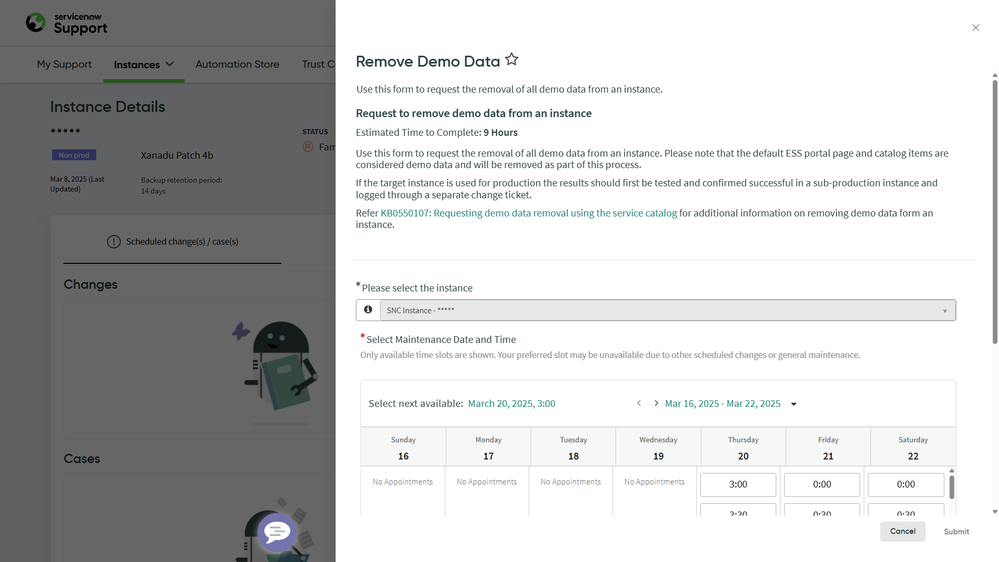Click Scheduled change(s) / case(s) tab
Viewport: 999px width, 562px height.
172,241
